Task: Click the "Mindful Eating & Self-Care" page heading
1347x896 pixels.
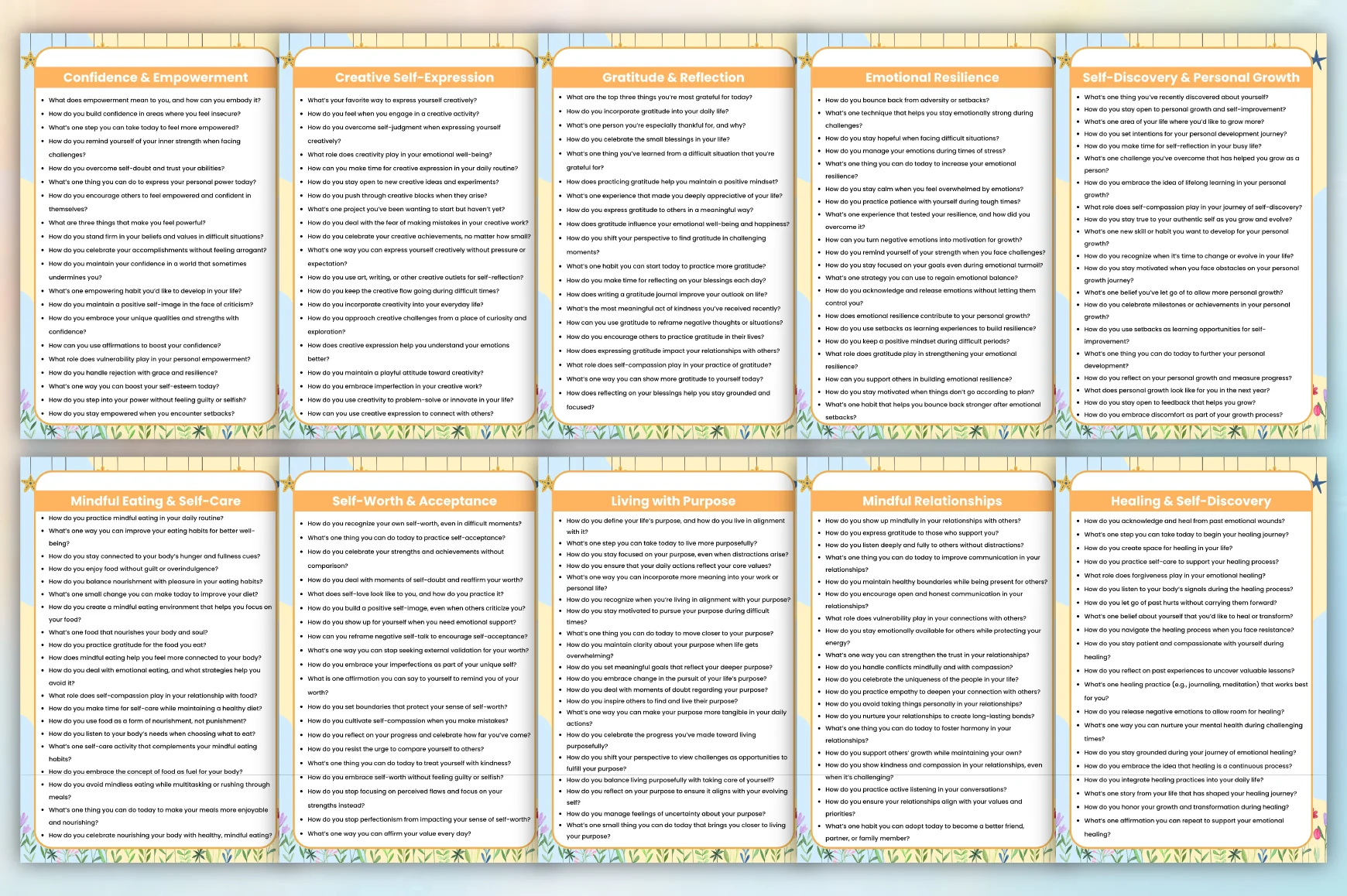Action: pyautogui.click(x=156, y=501)
